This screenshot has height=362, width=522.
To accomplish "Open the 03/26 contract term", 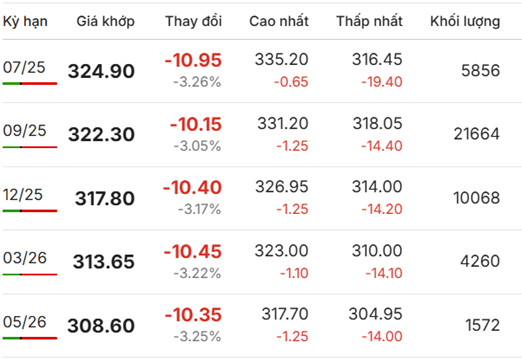I will tap(25, 258).
